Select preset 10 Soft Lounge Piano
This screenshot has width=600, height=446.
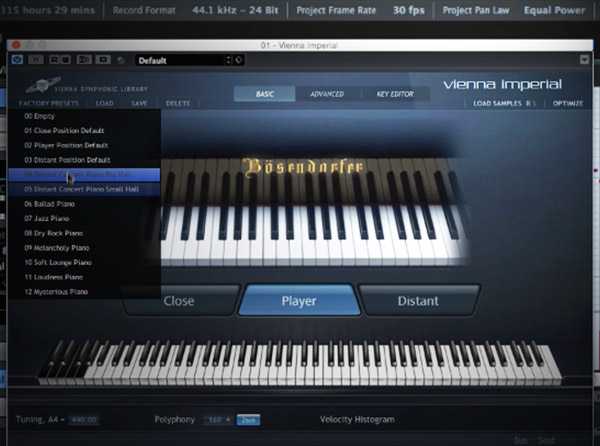(x=84, y=262)
